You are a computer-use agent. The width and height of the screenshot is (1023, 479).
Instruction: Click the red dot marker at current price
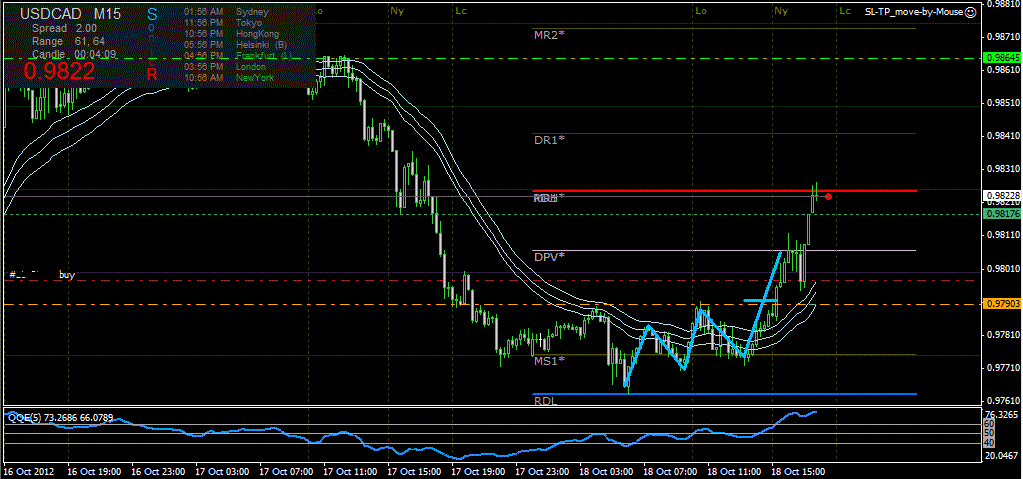tap(829, 196)
